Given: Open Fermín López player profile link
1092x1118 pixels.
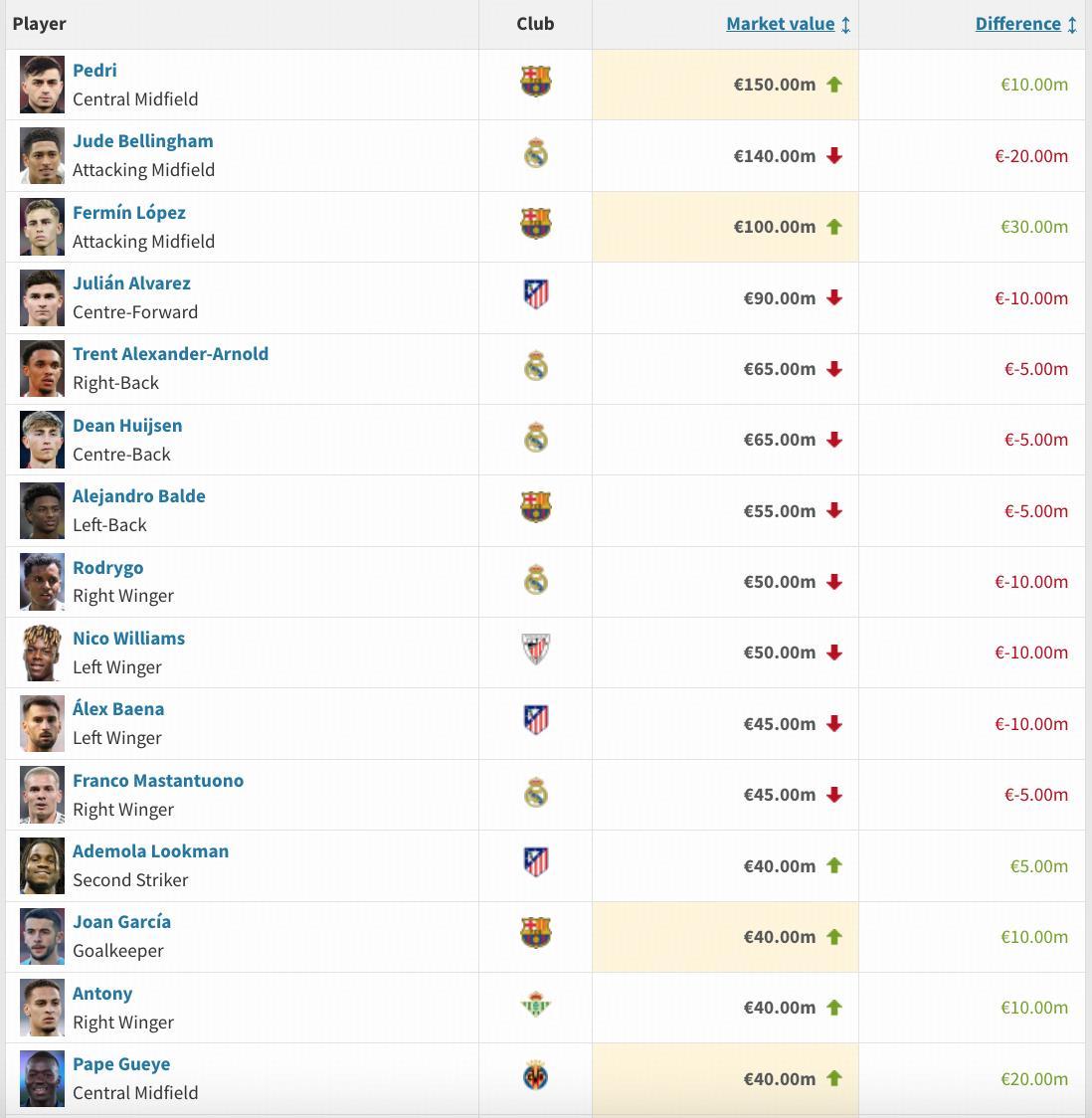Looking at the screenshot, I should 129,212.
